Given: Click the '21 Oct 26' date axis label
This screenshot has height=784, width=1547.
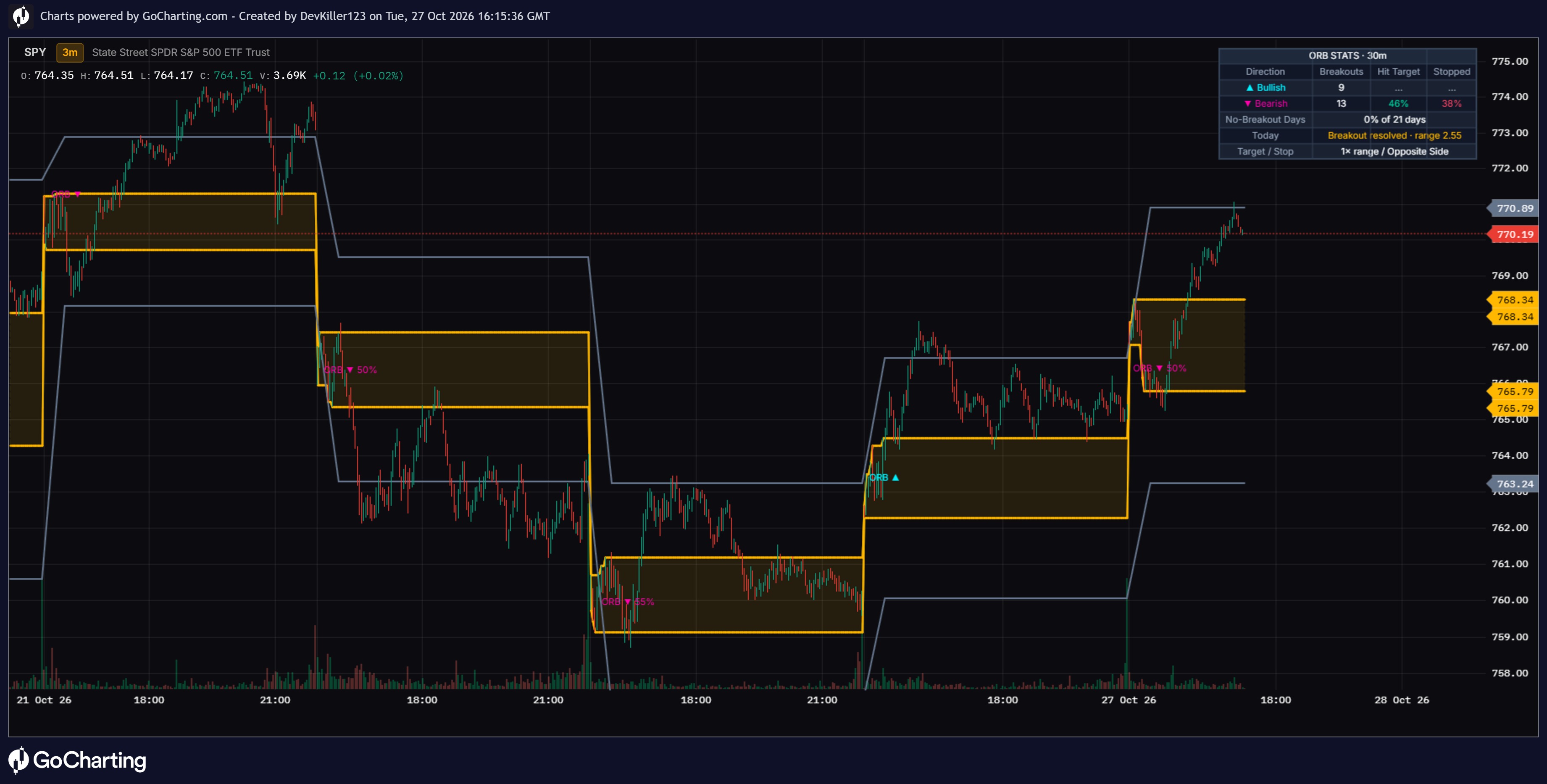Looking at the screenshot, I should (44, 700).
